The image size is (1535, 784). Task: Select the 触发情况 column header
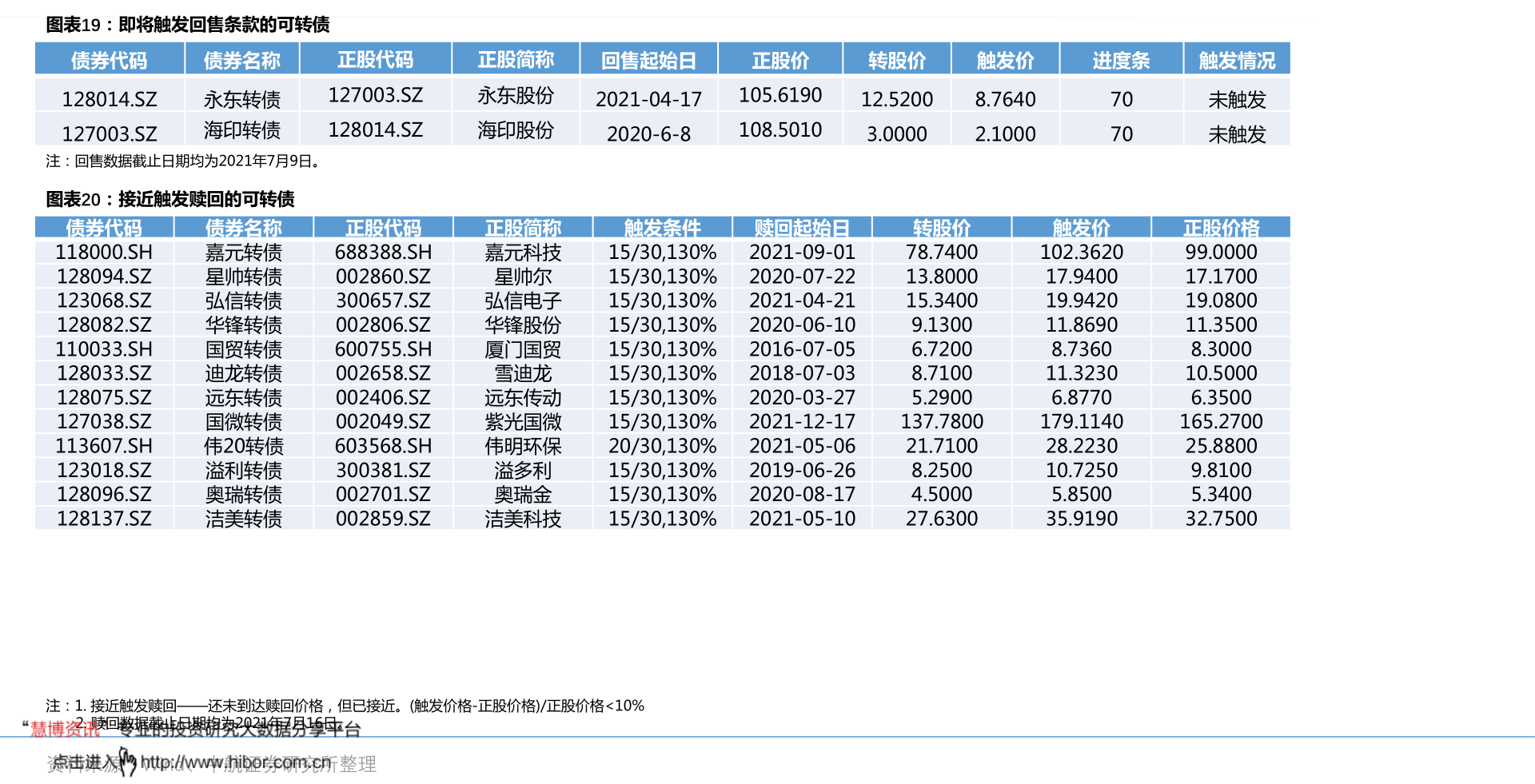1237,61
